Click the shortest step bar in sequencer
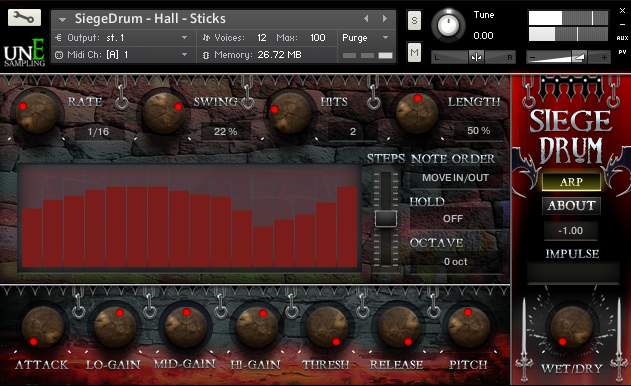 [263, 247]
